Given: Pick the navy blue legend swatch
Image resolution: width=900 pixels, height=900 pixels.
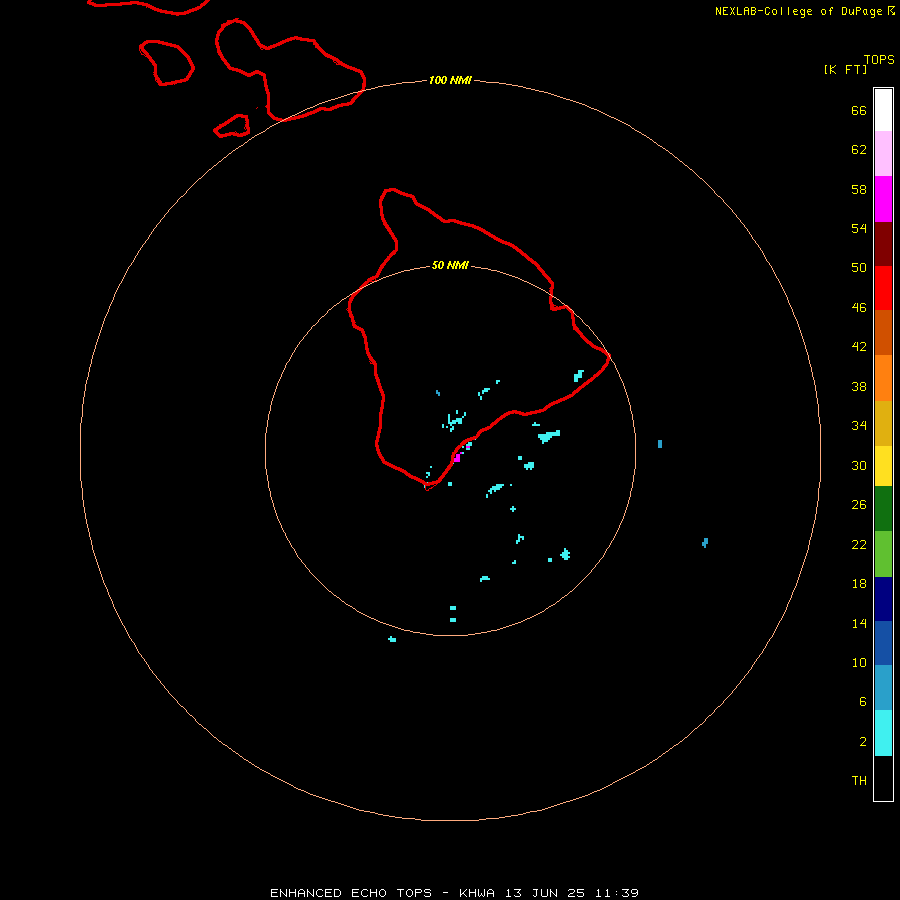Looking at the screenshot, I should click(x=883, y=599).
